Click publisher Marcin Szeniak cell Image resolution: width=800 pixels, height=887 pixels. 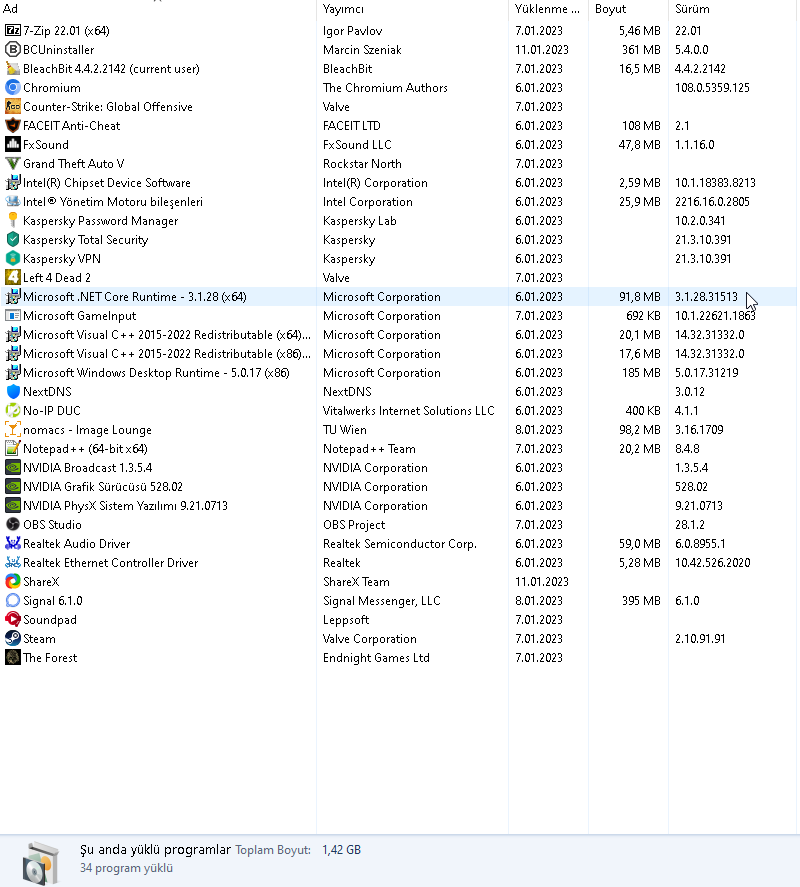click(x=362, y=50)
